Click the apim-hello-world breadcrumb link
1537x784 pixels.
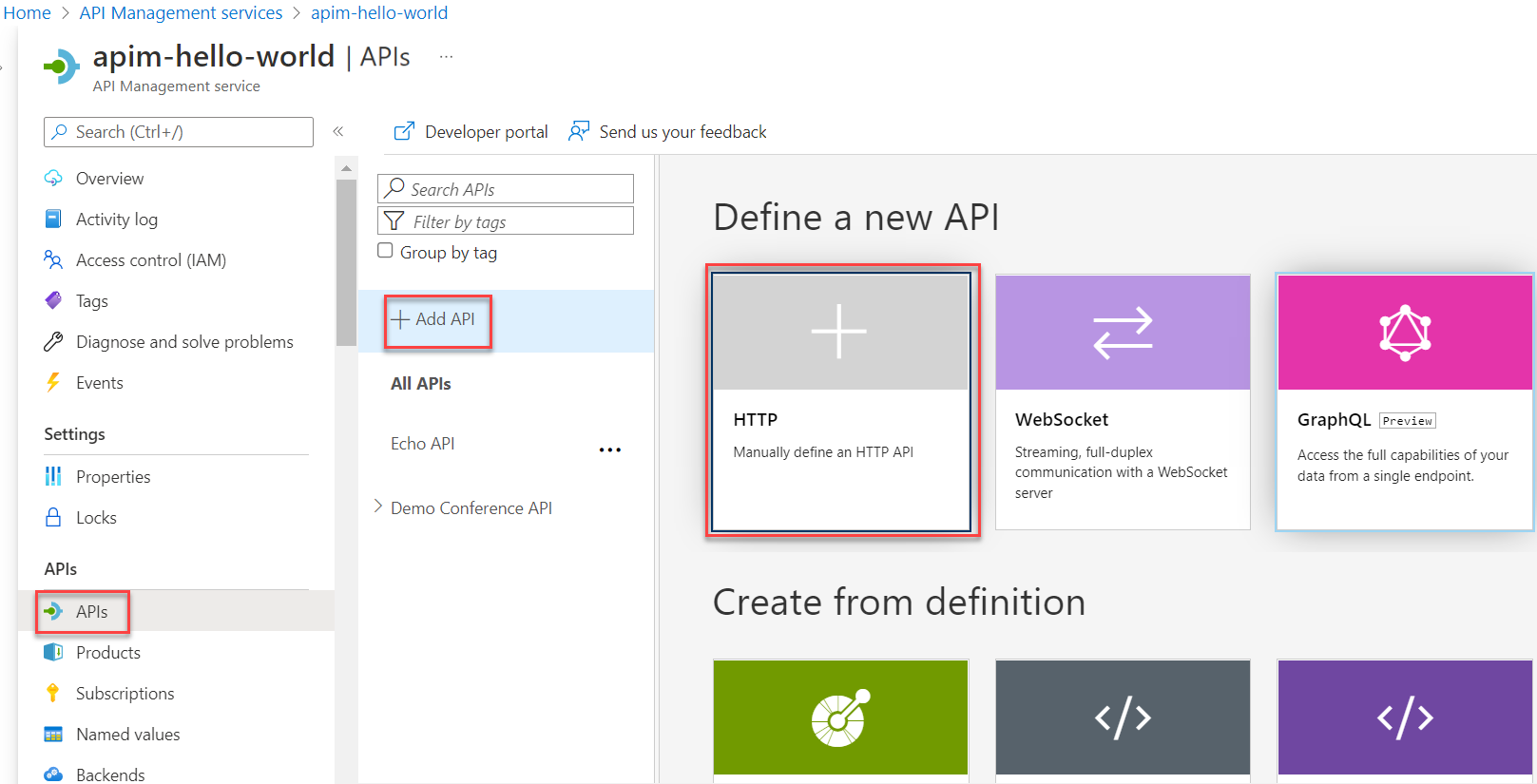pos(379,13)
